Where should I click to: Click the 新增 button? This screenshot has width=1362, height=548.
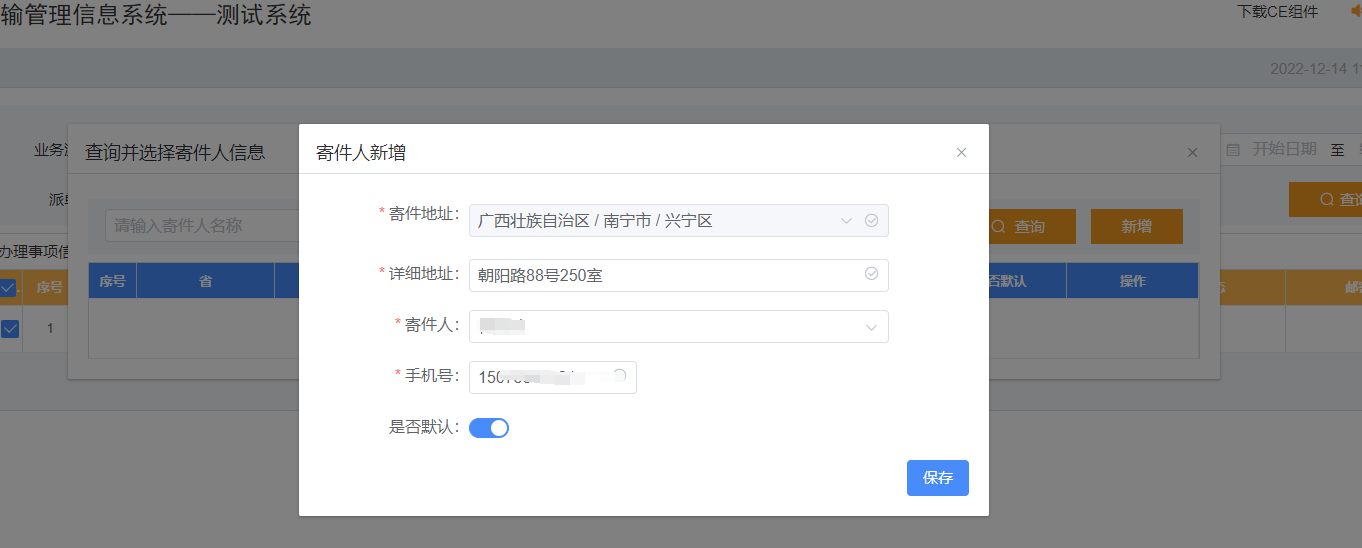click(1136, 227)
